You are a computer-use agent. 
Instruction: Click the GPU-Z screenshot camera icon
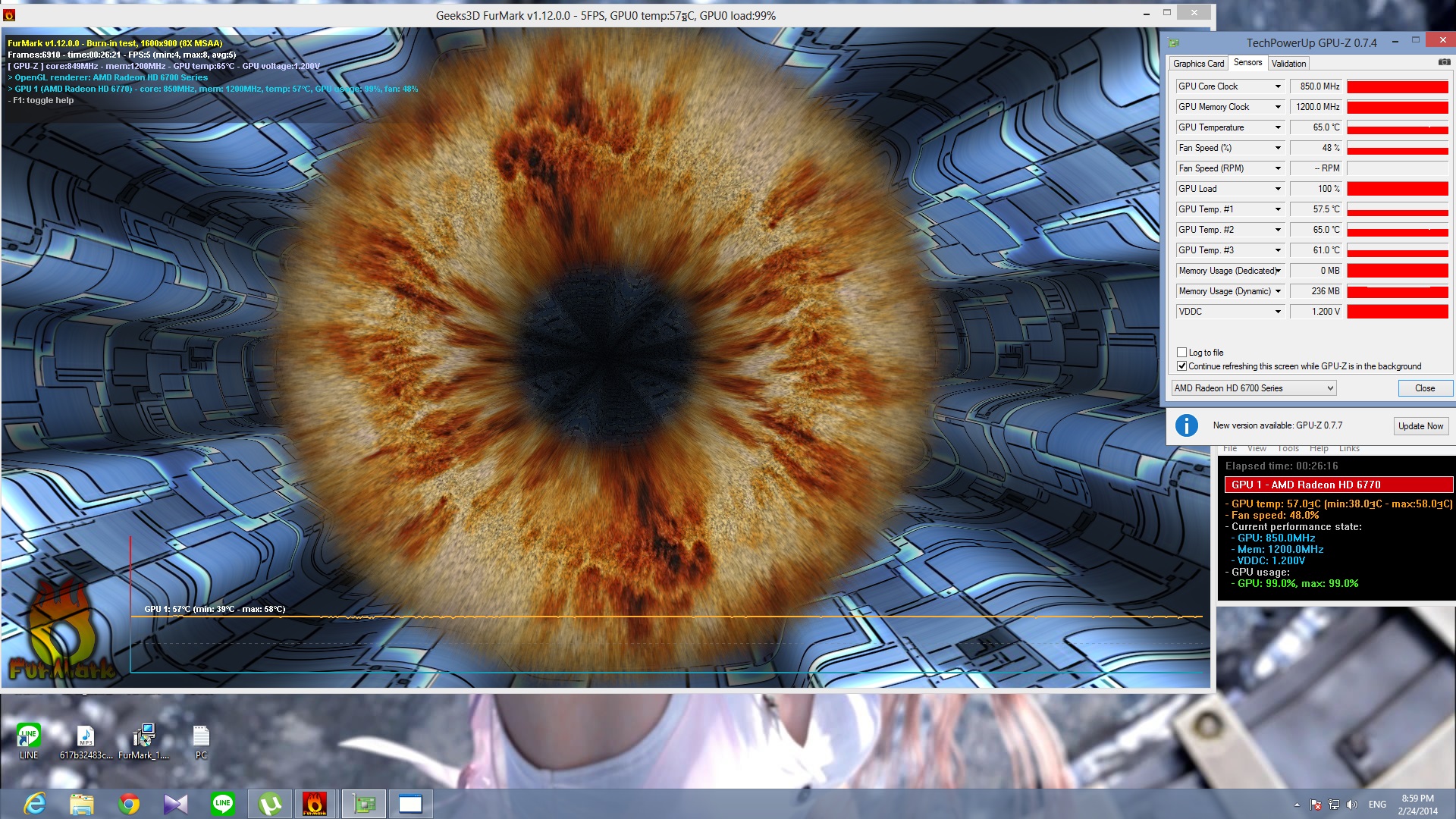[1444, 62]
